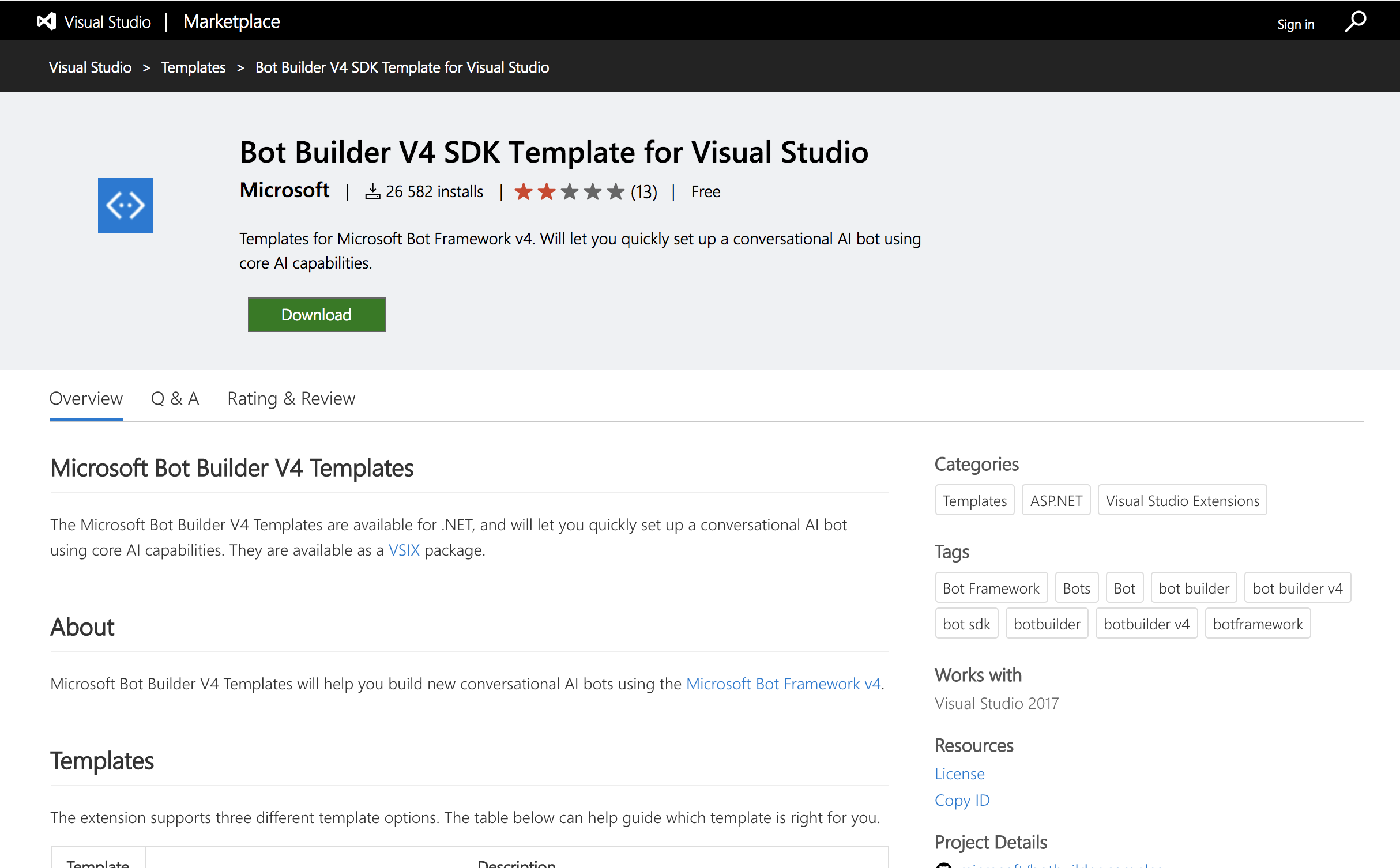Click the Download button
Image resolution: width=1400 pixels, height=868 pixels.
[x=317, y=315]
